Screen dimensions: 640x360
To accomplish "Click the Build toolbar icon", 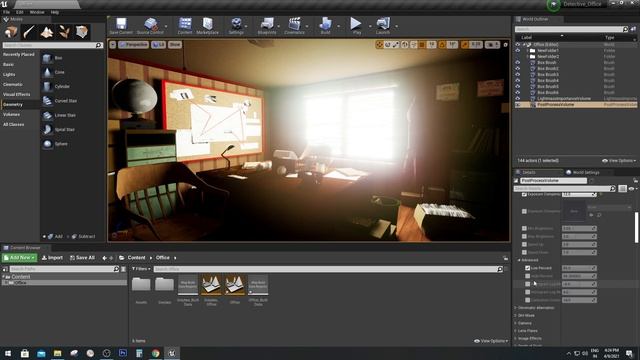I will pos(325,26).
